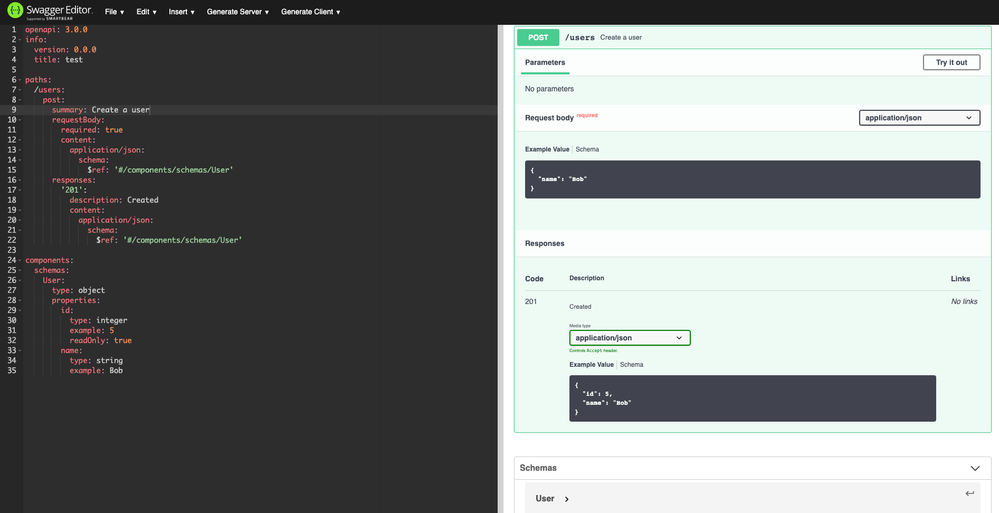Open the Insert menu

[x=181, y=12]
